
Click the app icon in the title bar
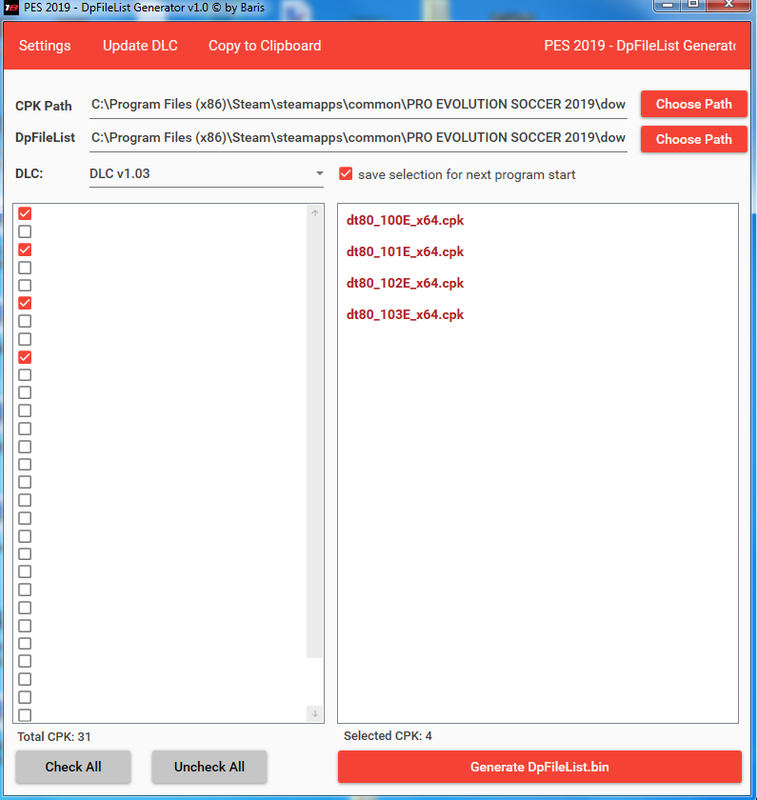[11, 8]
